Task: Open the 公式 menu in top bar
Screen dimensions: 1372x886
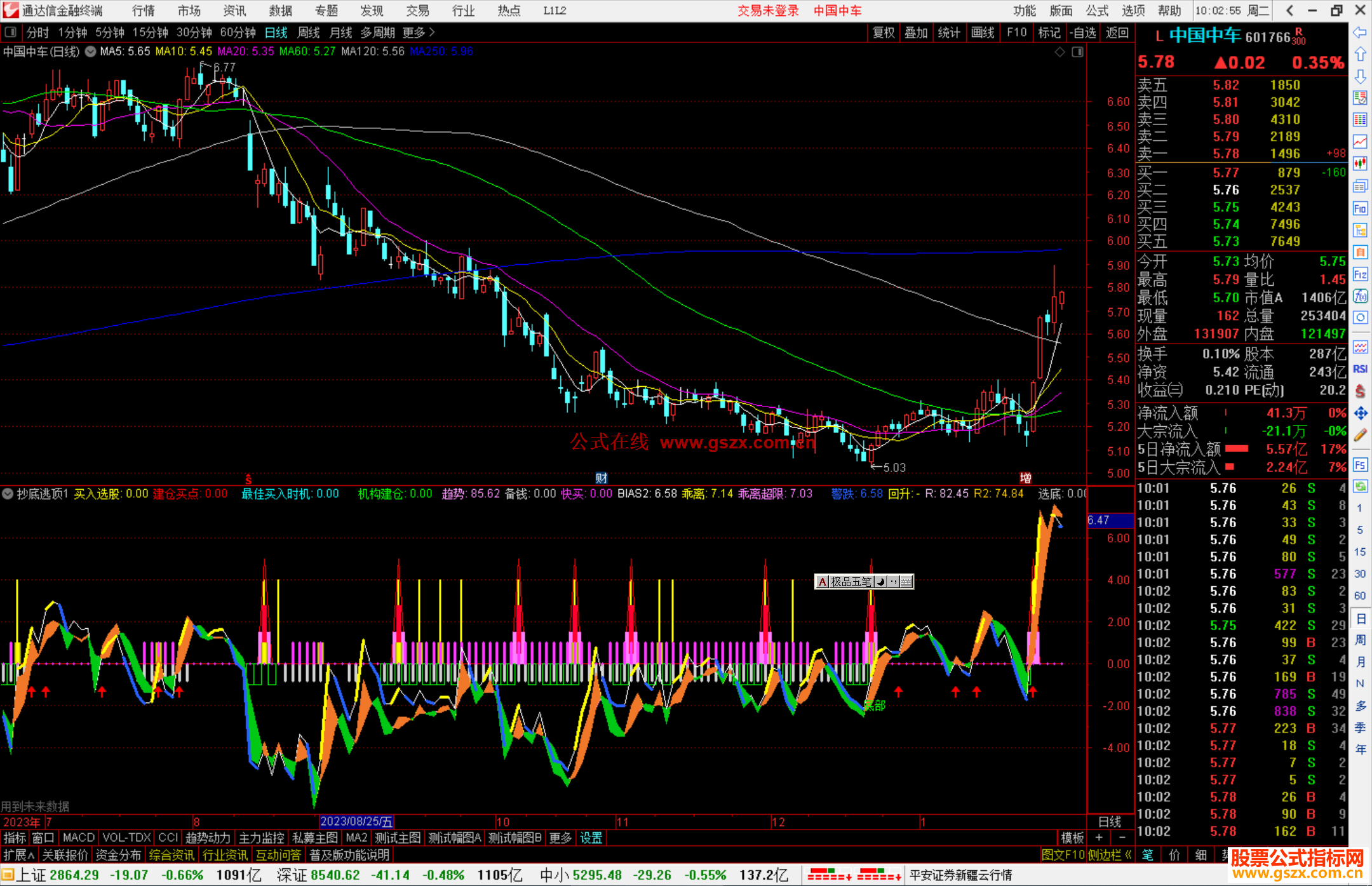Action: pos(1097,11)
